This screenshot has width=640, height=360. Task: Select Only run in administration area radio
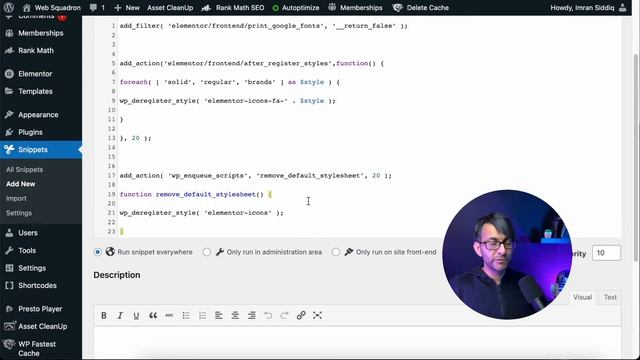pos(207,252)
